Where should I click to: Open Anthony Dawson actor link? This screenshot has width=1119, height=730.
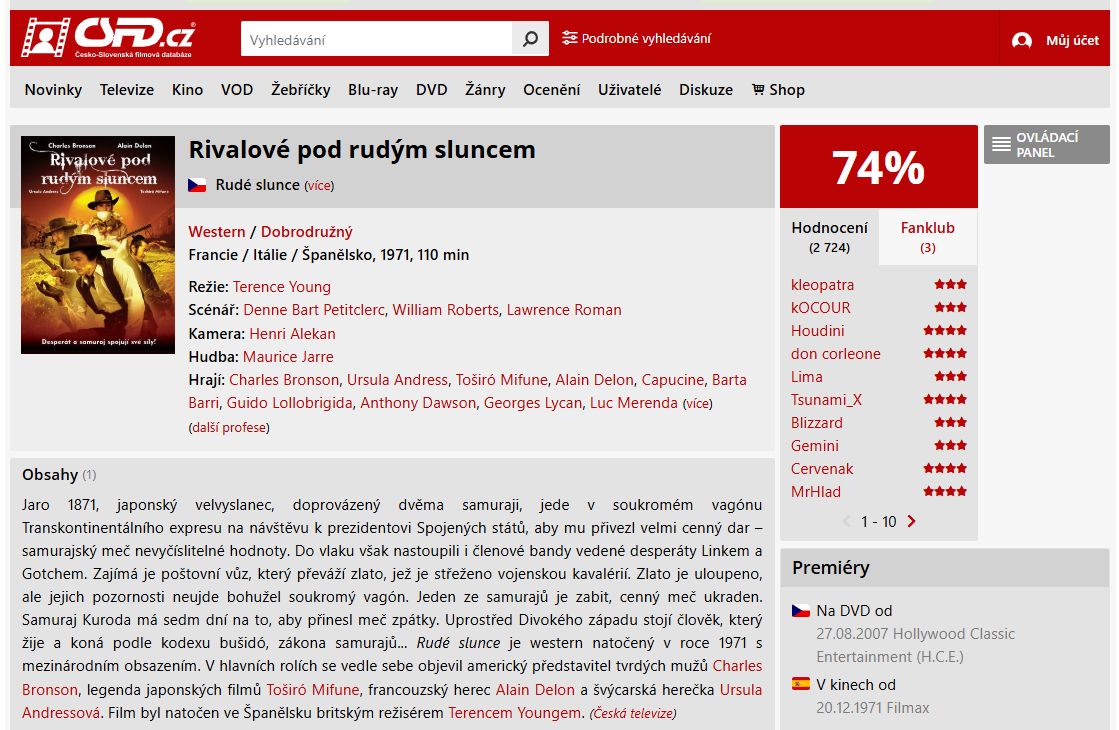click(418, 402)
